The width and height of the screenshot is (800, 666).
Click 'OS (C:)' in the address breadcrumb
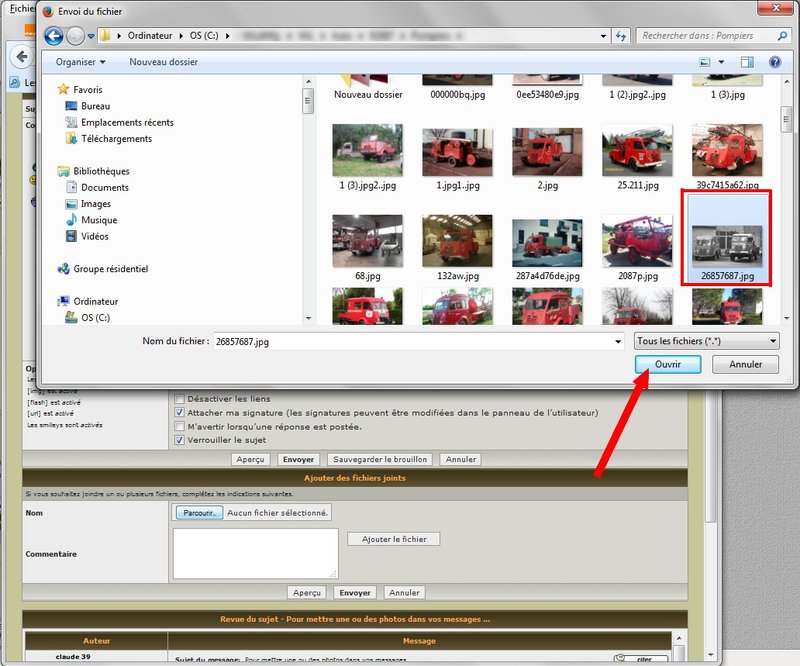click(207, 36)
